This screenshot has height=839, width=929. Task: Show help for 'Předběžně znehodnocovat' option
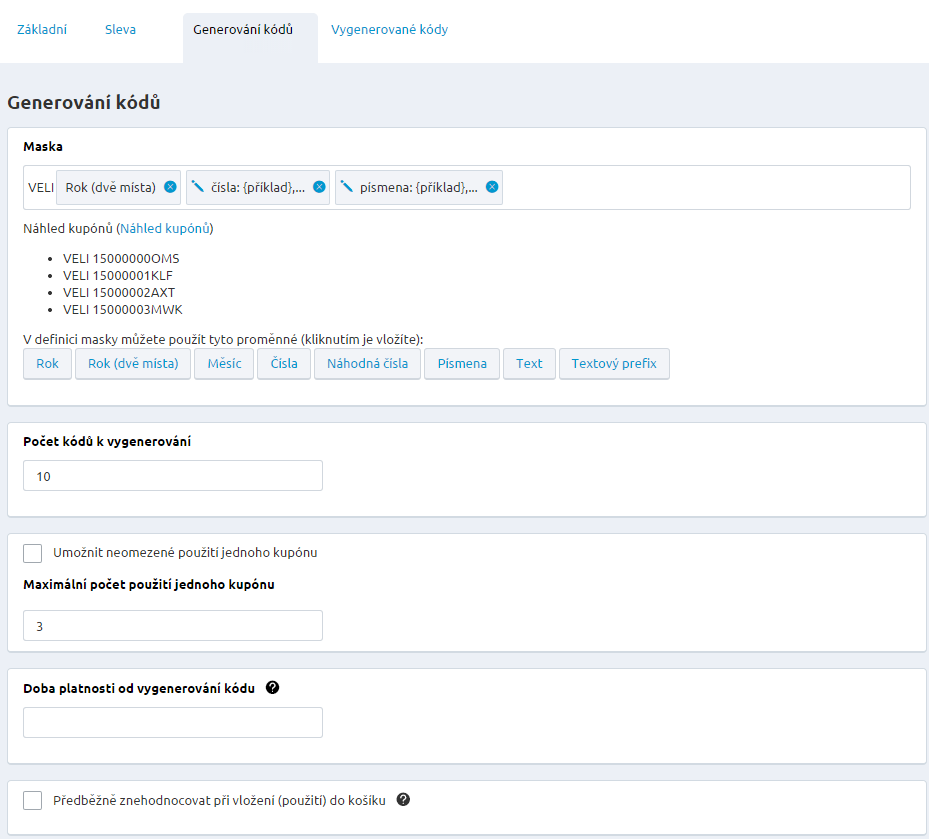pos(403,800)
